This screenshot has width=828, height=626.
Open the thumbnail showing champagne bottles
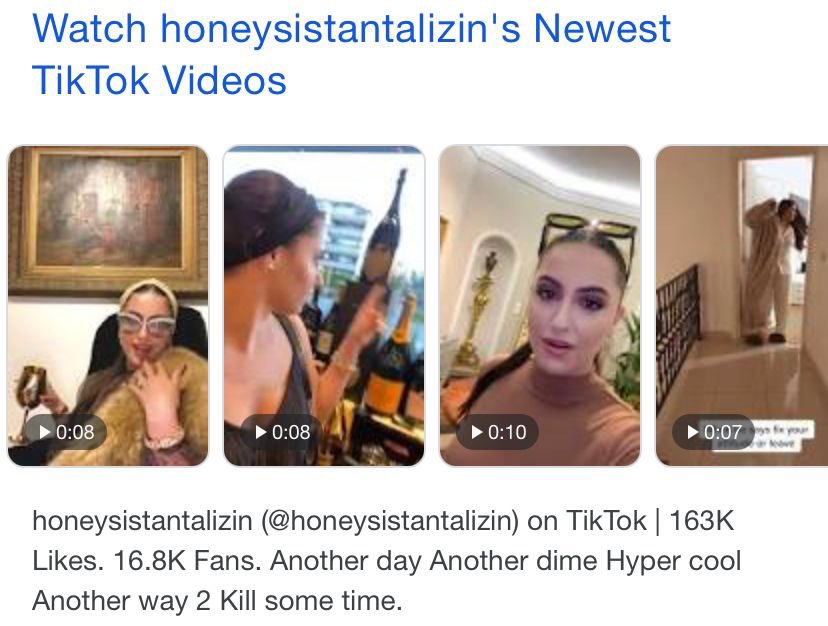click(x=324, y=306)
